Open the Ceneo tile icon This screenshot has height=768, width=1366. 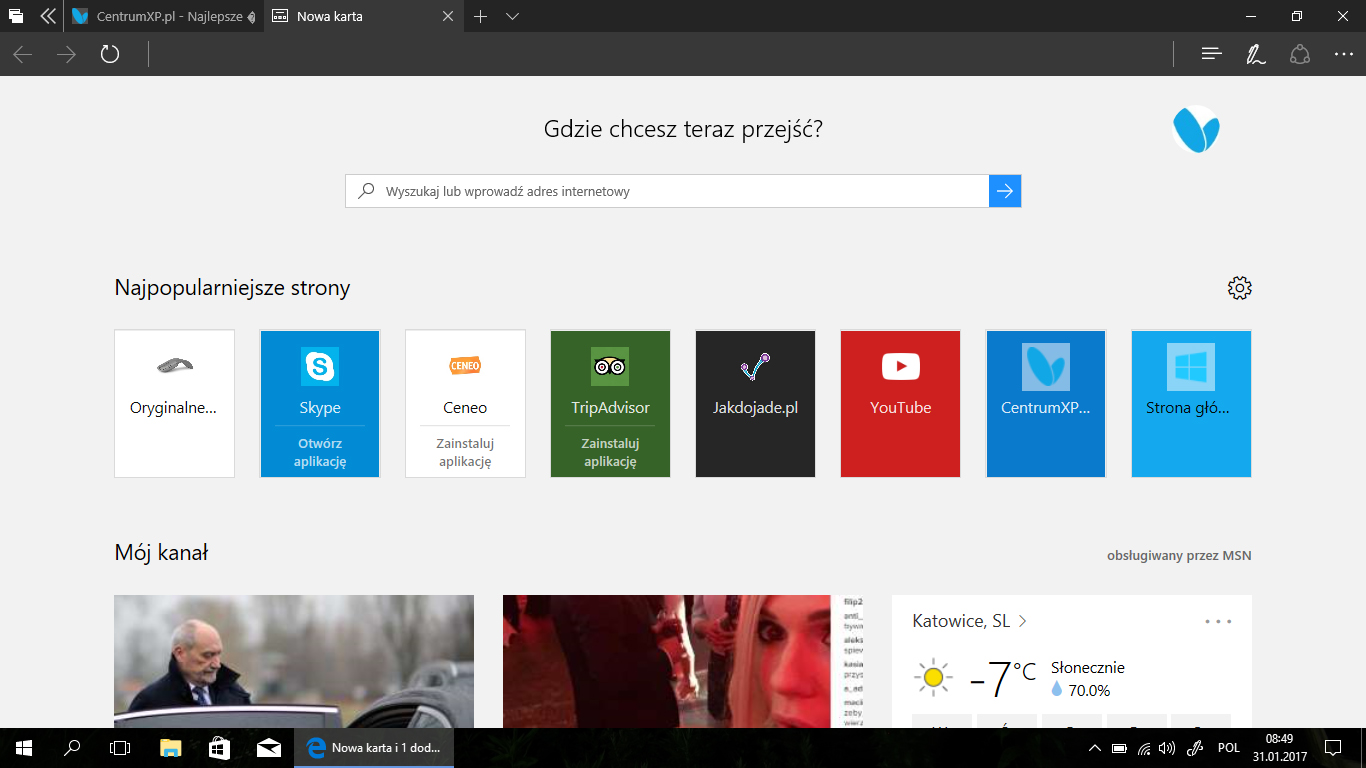point(465,367)
